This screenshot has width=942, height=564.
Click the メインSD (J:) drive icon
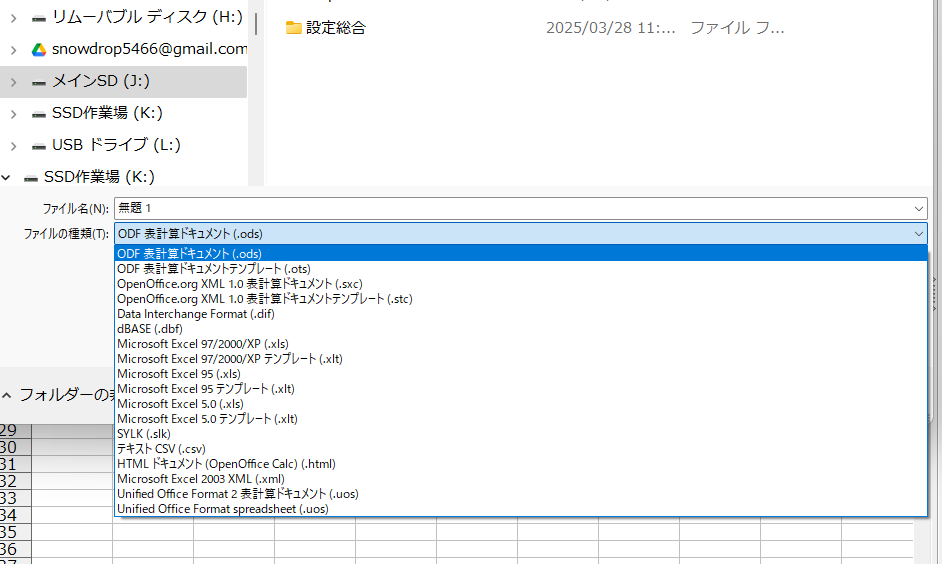click(39, 82)
